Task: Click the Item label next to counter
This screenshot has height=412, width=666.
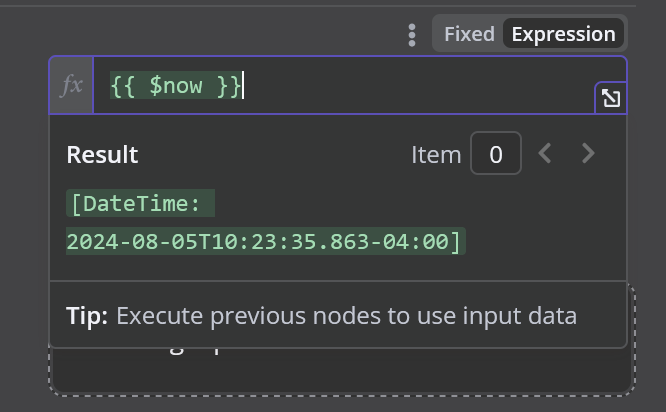Action: pyautogui.click(x=436, y=155)
